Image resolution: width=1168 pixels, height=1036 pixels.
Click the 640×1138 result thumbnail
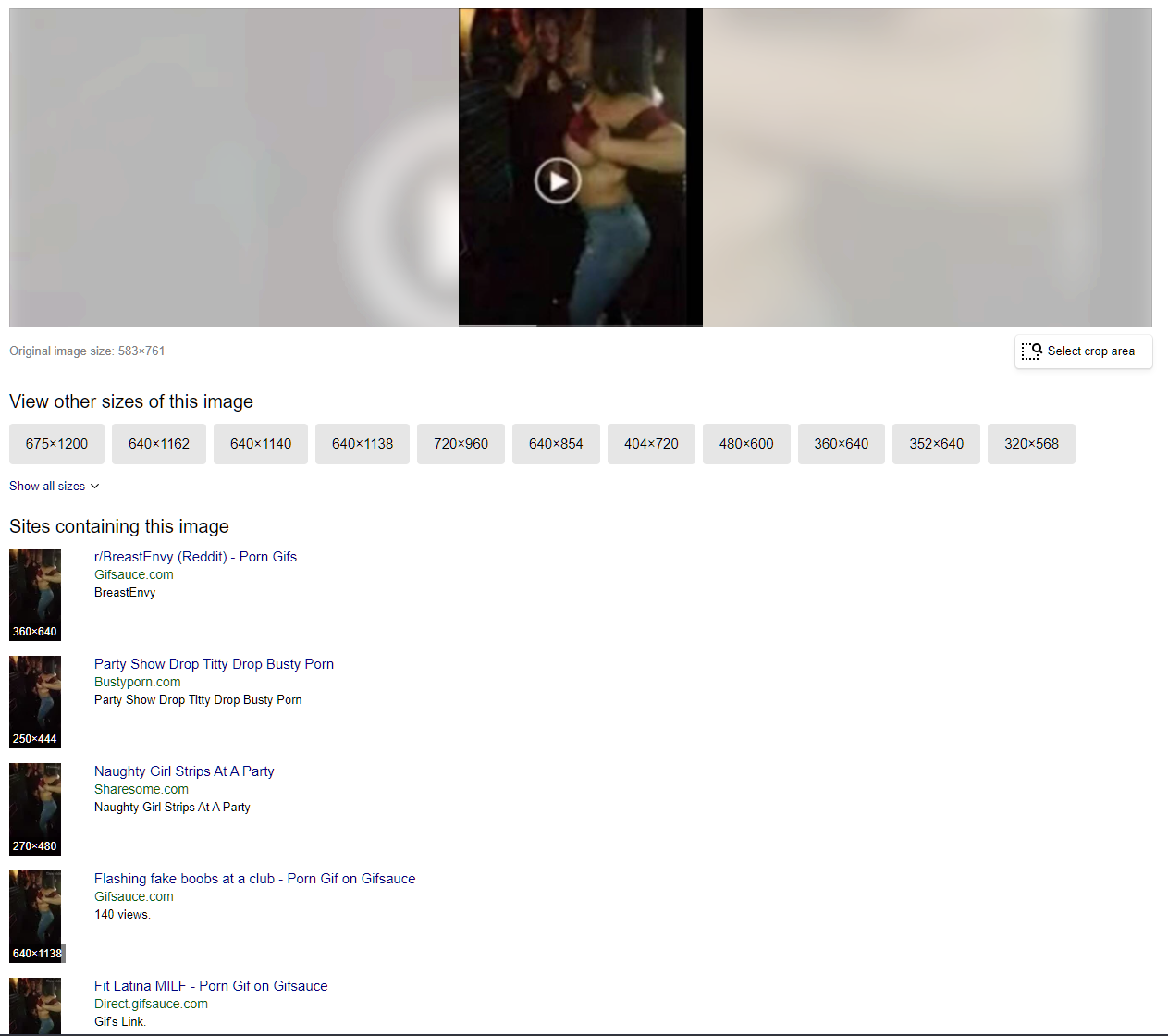[35, 917]
